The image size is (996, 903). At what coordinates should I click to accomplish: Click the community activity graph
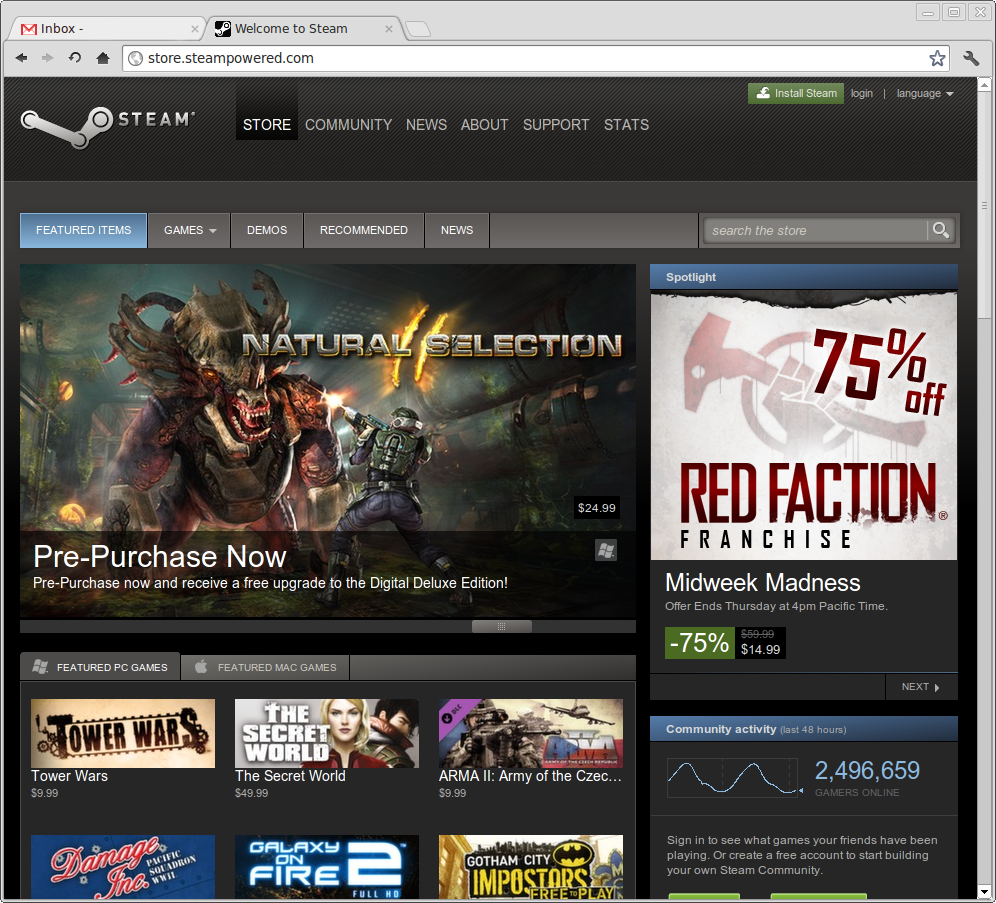pos(733,778)
